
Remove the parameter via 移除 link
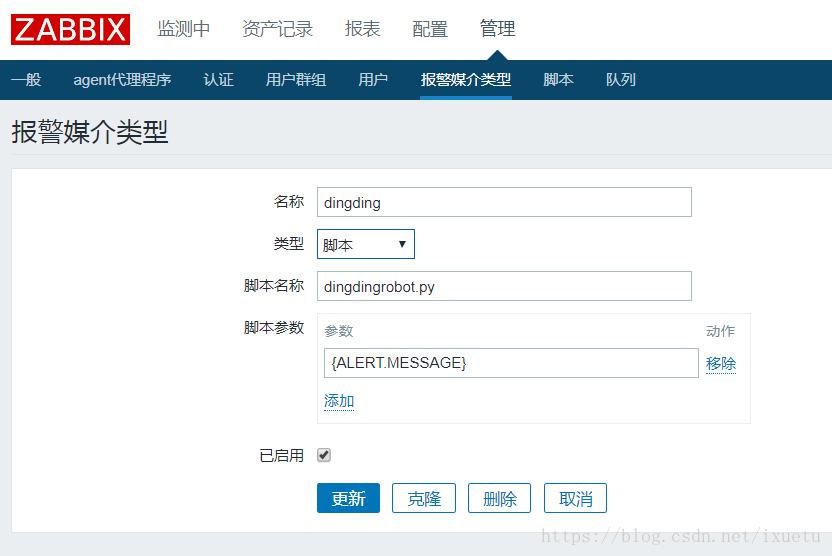[x=721, y=364]
